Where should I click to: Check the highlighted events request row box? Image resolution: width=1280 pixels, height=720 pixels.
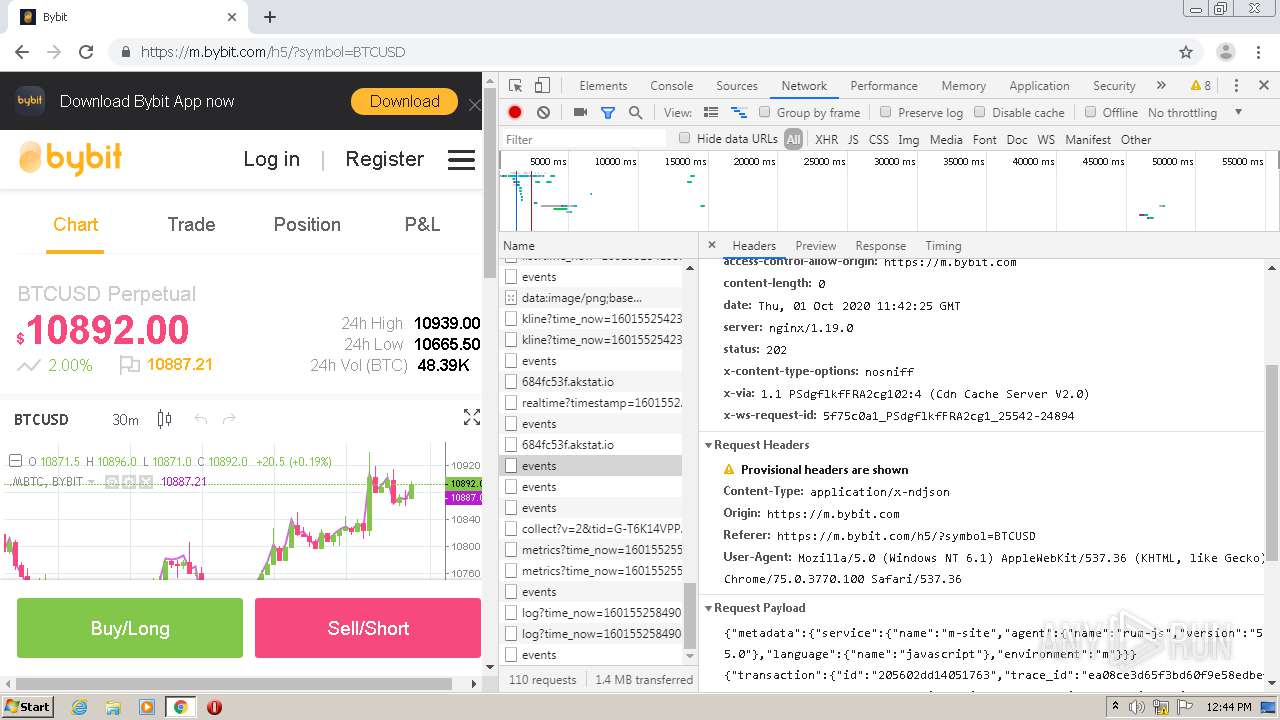(x=511, y=466)
